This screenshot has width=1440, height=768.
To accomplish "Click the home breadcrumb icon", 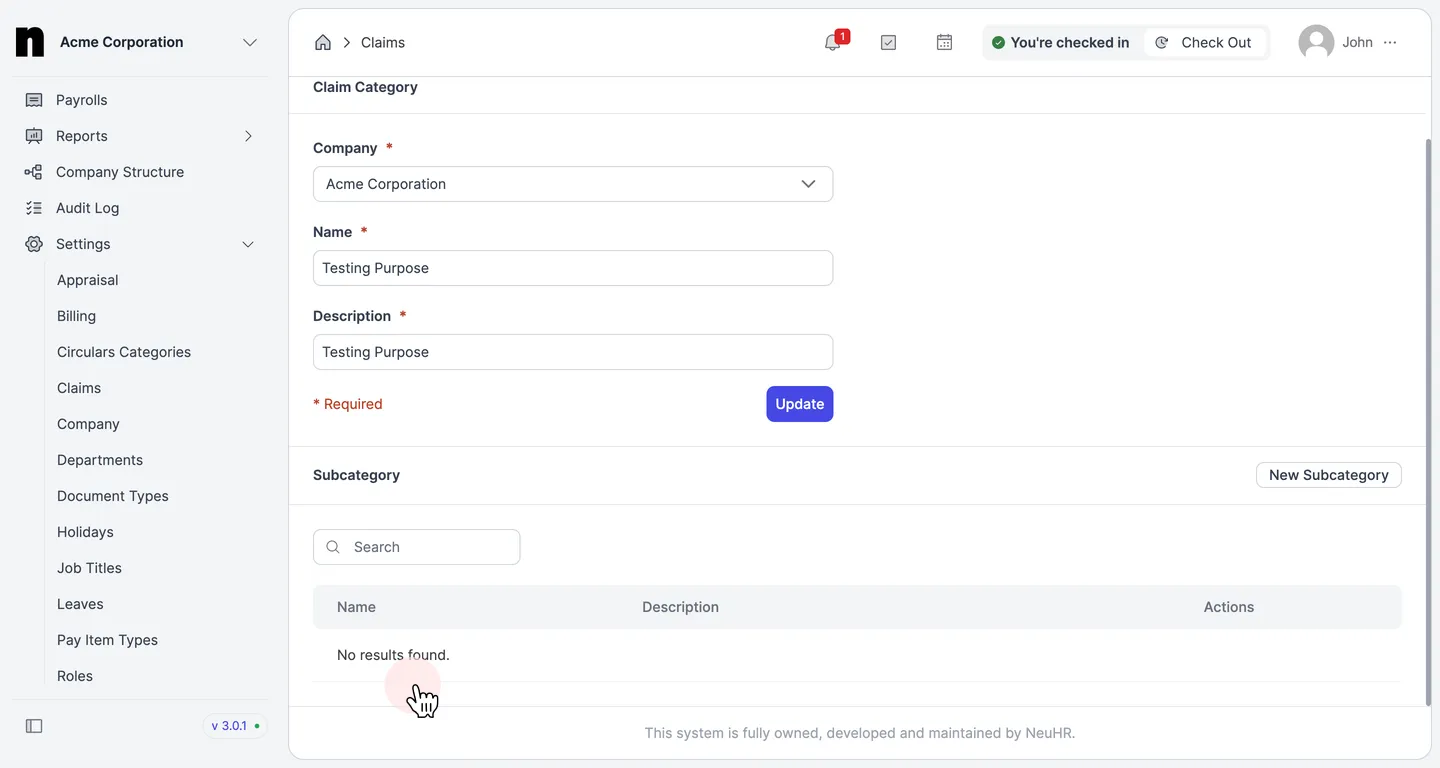I will tap(323, 42).
